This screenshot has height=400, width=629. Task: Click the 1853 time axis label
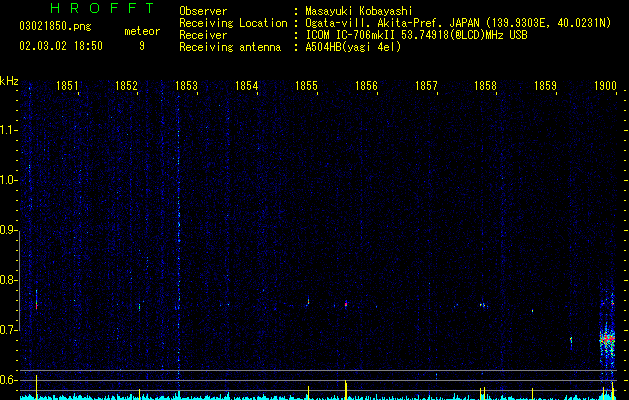[x=187, y=86]
